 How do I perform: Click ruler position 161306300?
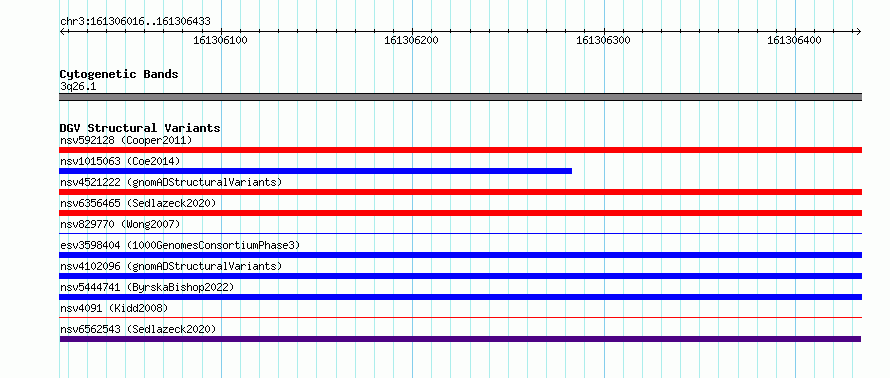pyautogui.click(x=603, y=40)
